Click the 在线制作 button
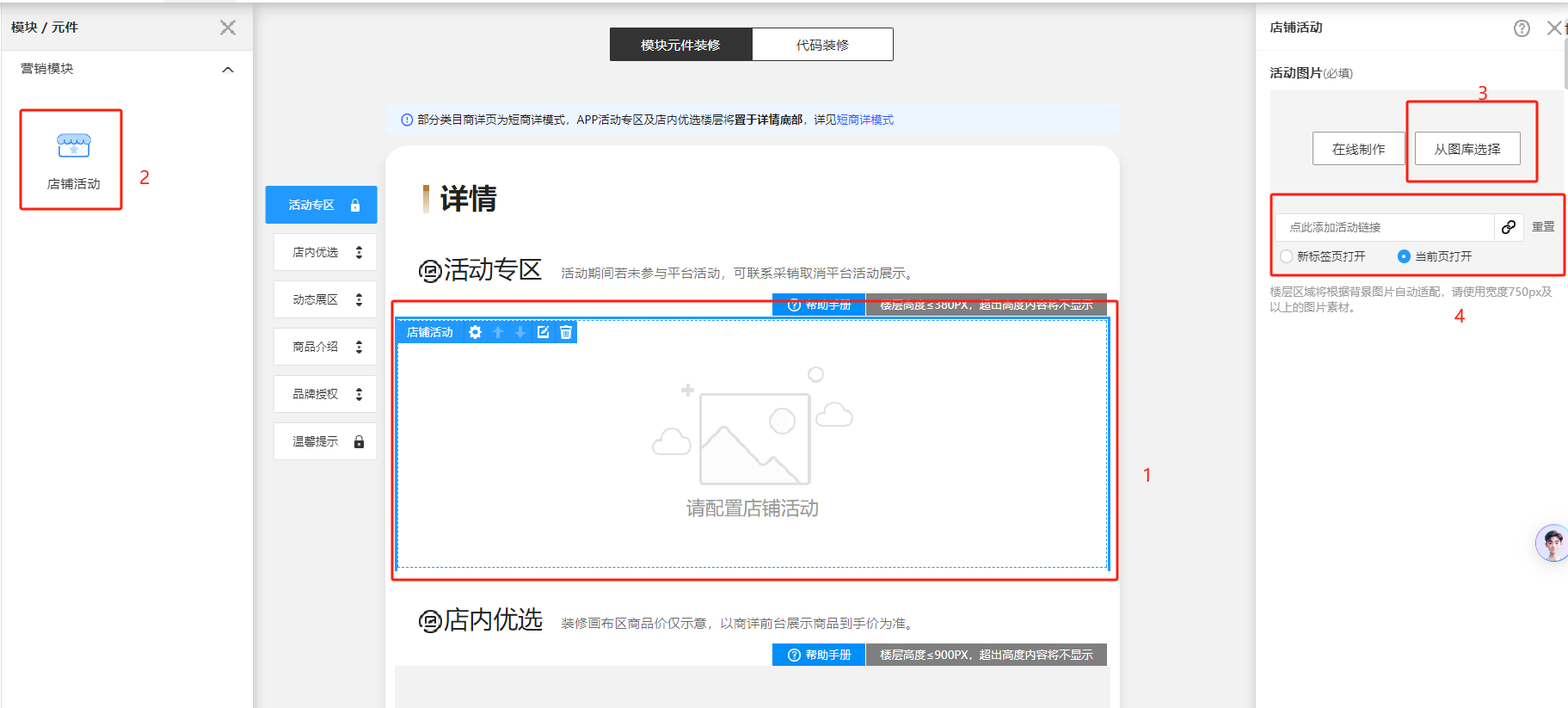This screenshot has height=708, width=1568. point(1358,149)
